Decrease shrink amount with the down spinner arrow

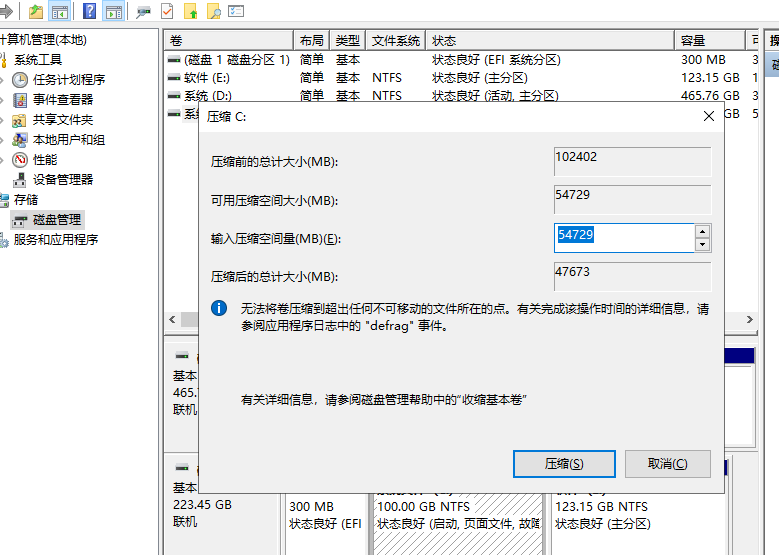[x=702, y=245]
